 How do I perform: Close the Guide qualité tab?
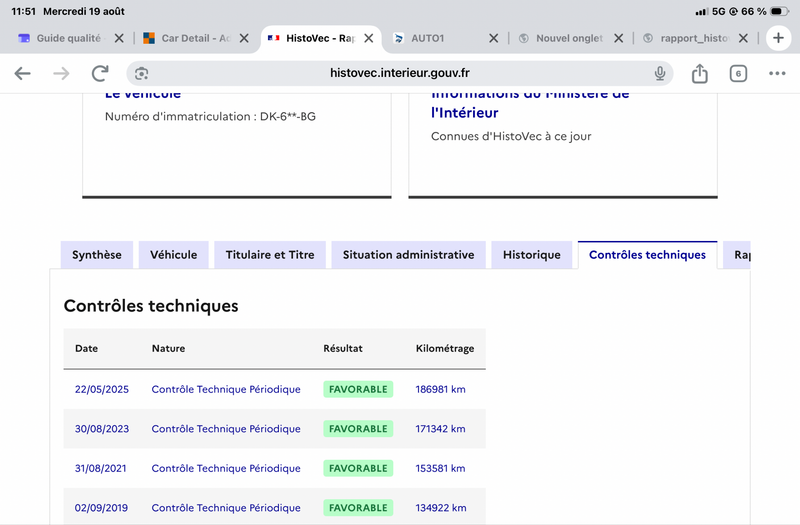[119, 38]
